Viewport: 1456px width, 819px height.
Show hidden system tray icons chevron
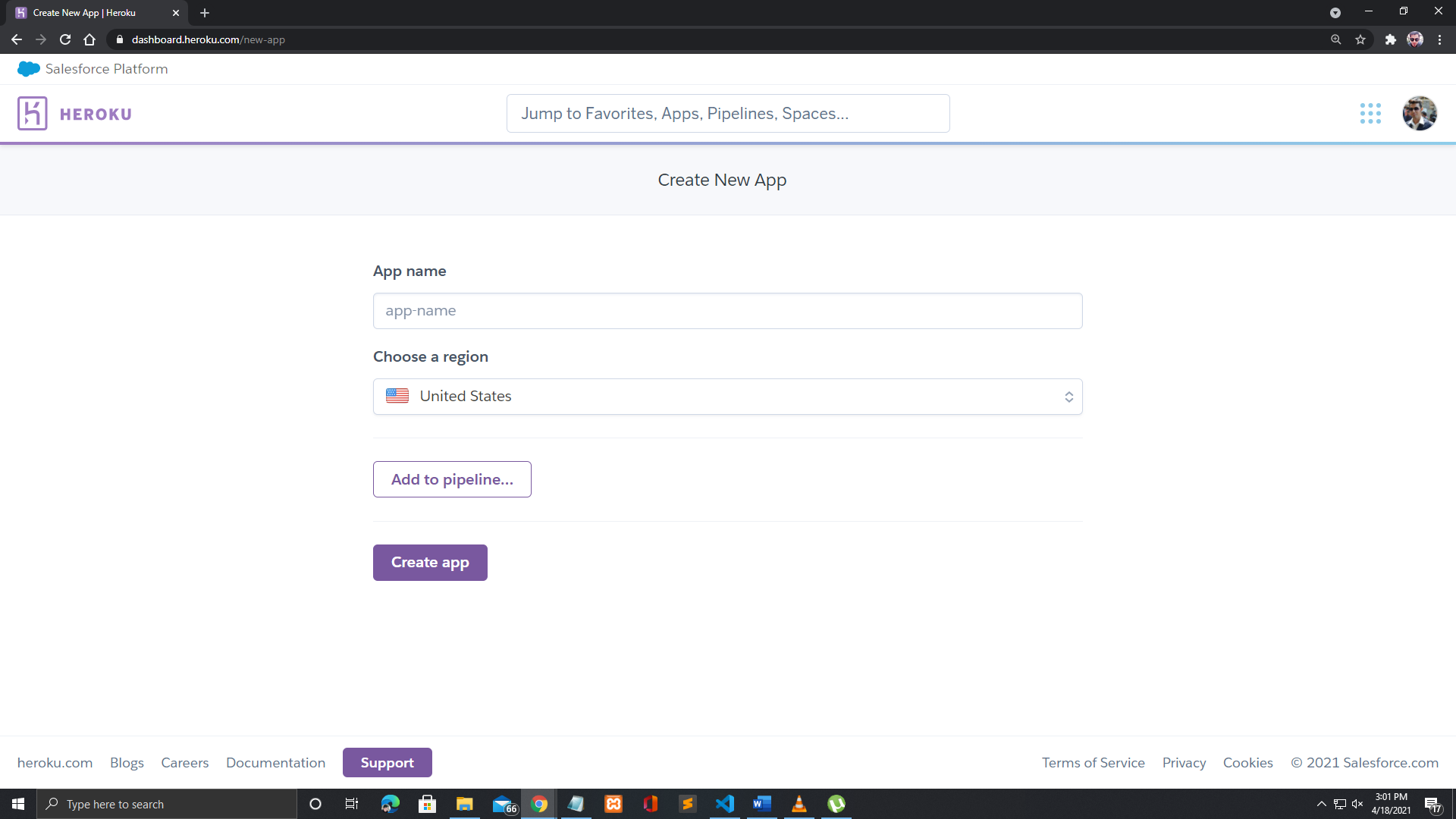(x=1321, y=804)
